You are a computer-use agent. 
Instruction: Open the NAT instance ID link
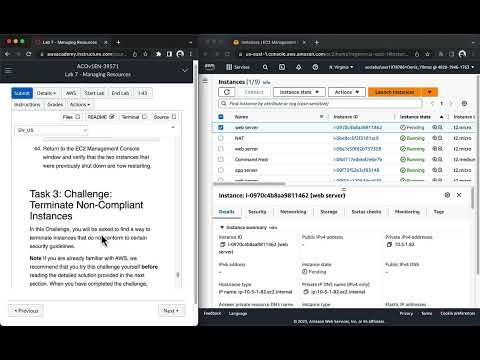point(356,138)
